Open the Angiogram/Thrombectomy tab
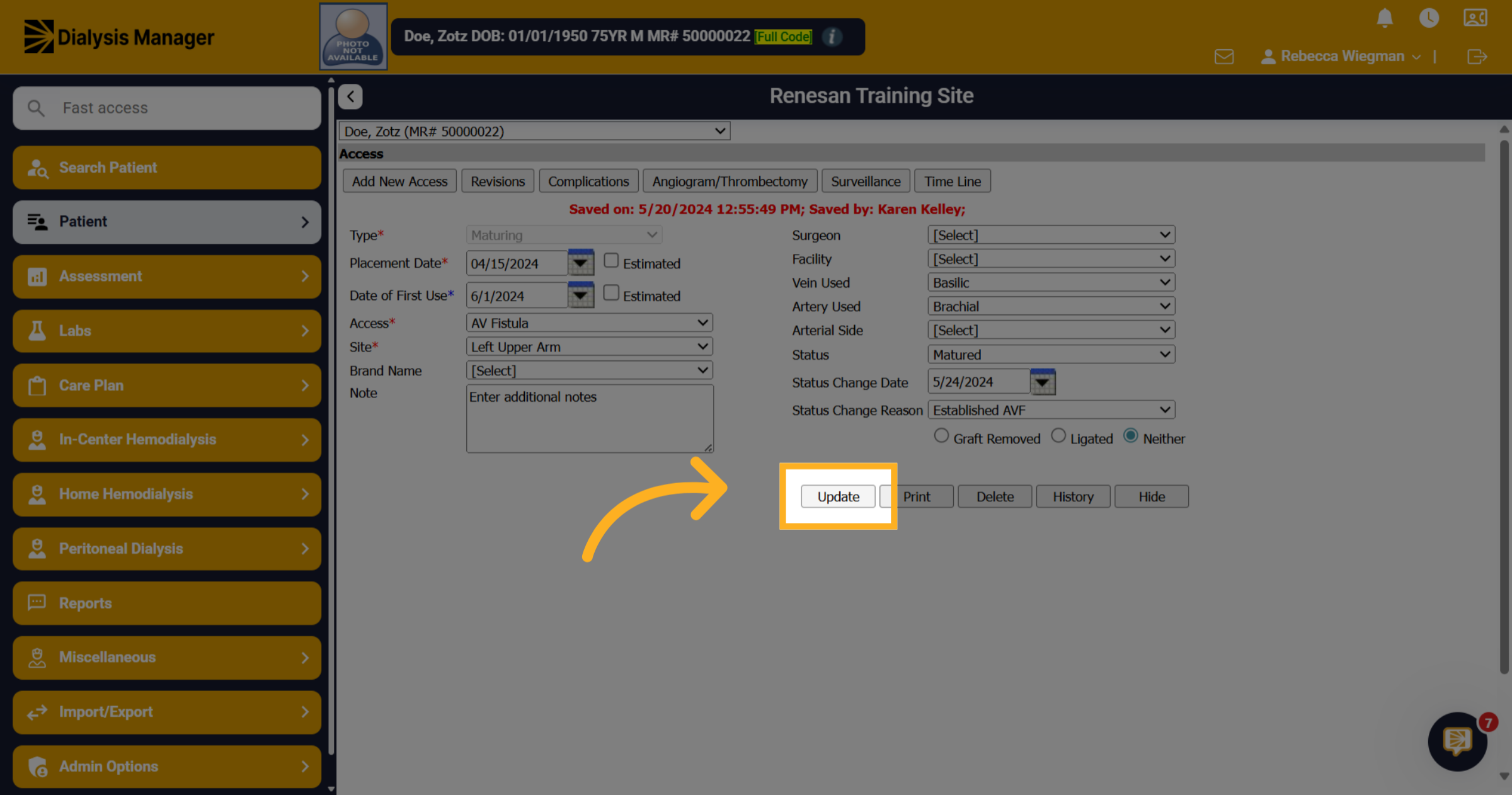Viewport: 1512px width, 795px height. coord(730,181)
